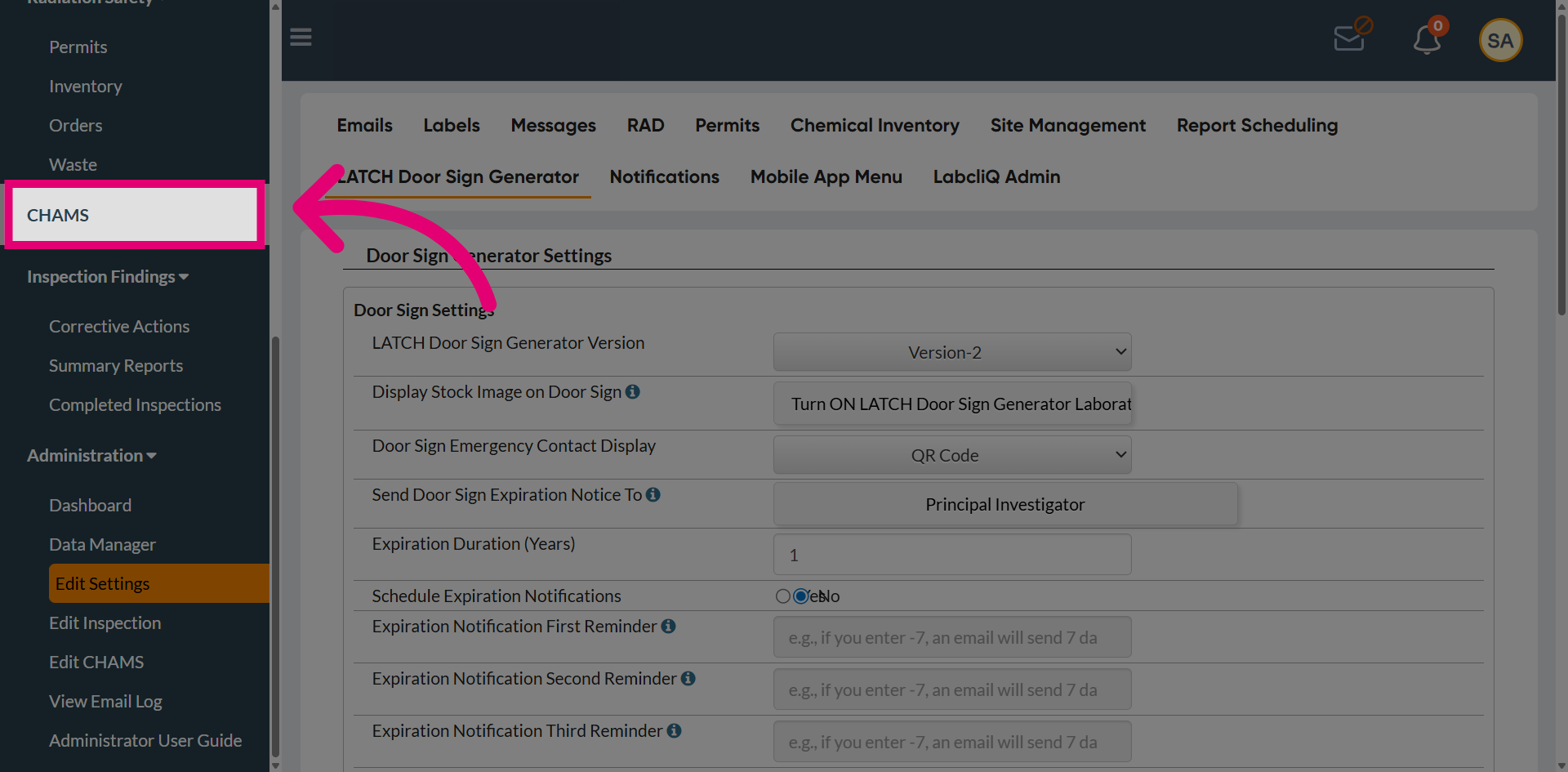1568x772 pixels.
Task: Open Waste in the sidebar
Action: [73, 165]
